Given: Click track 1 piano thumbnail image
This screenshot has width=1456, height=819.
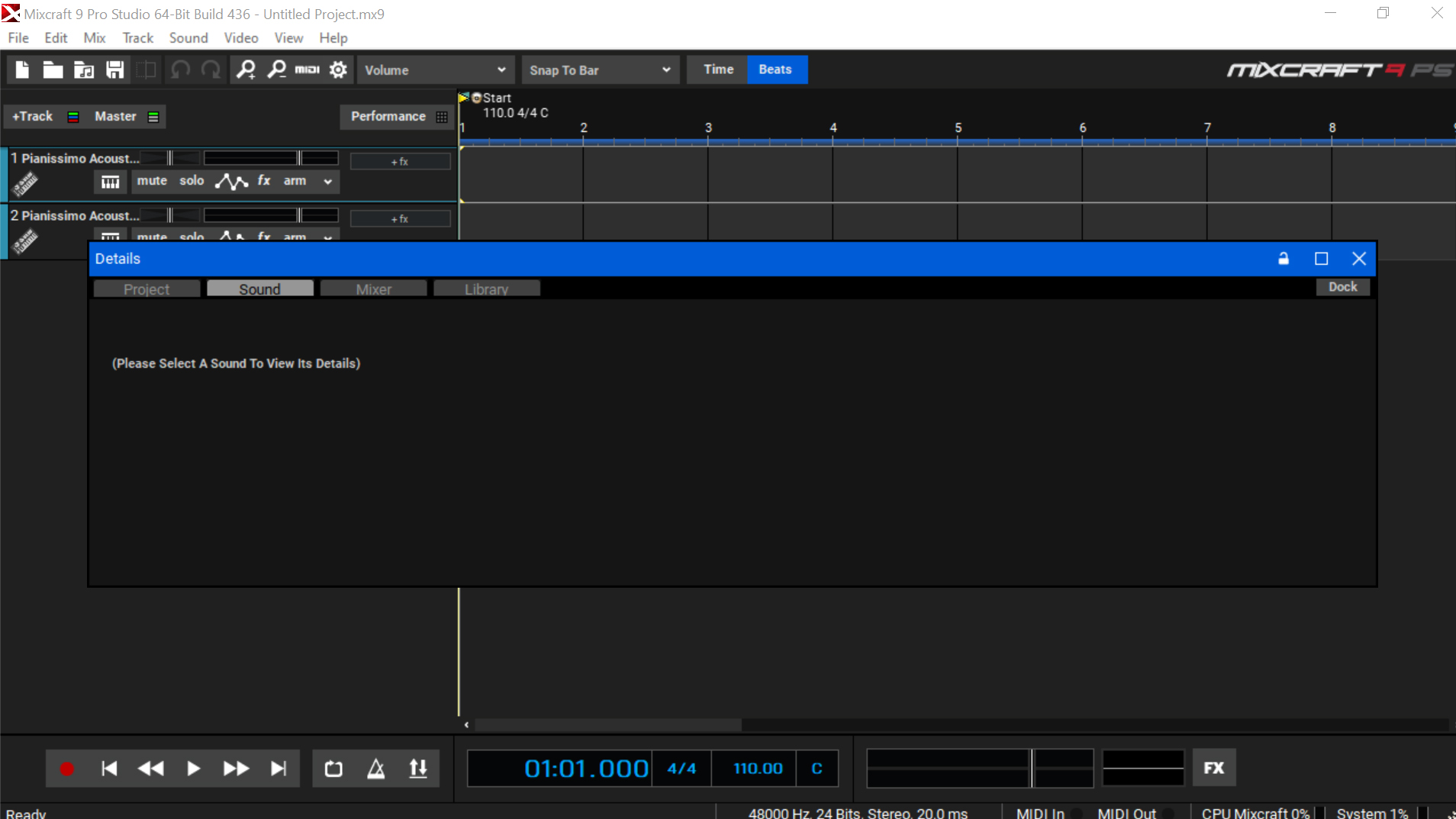Looking at the screenshot, I should [25, 183].
